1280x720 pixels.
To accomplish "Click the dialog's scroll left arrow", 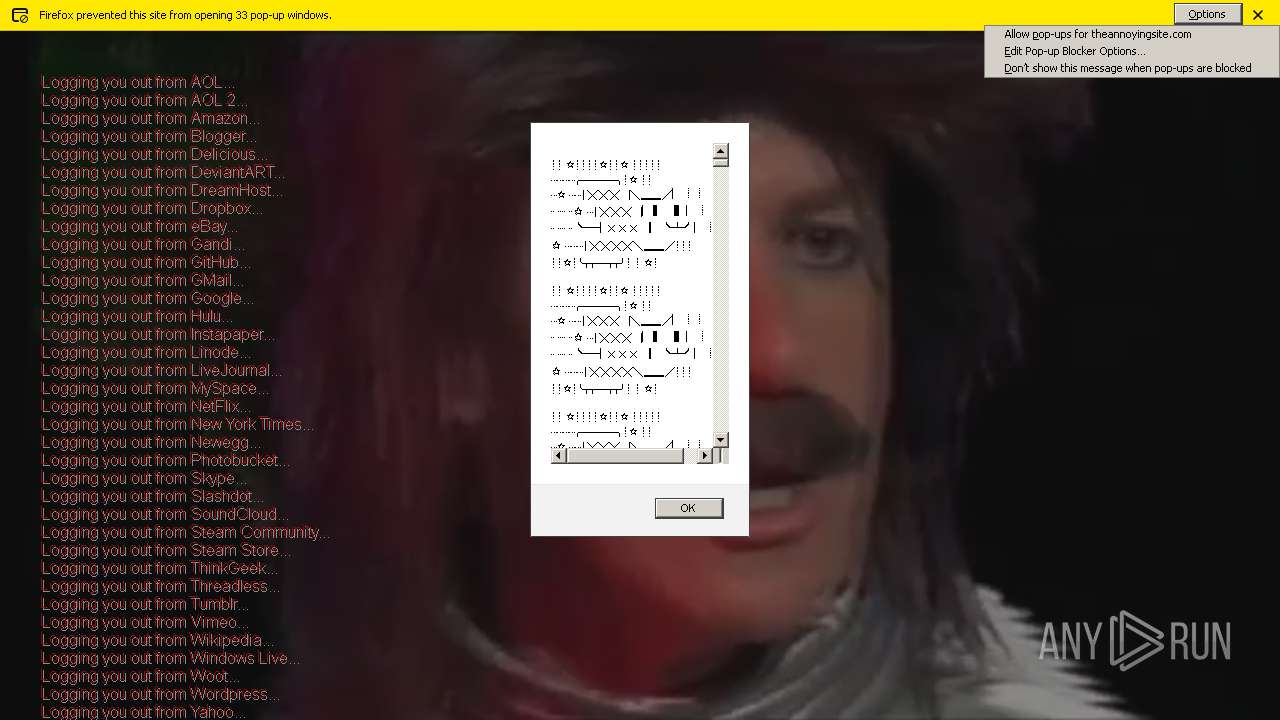I will 558,456.
